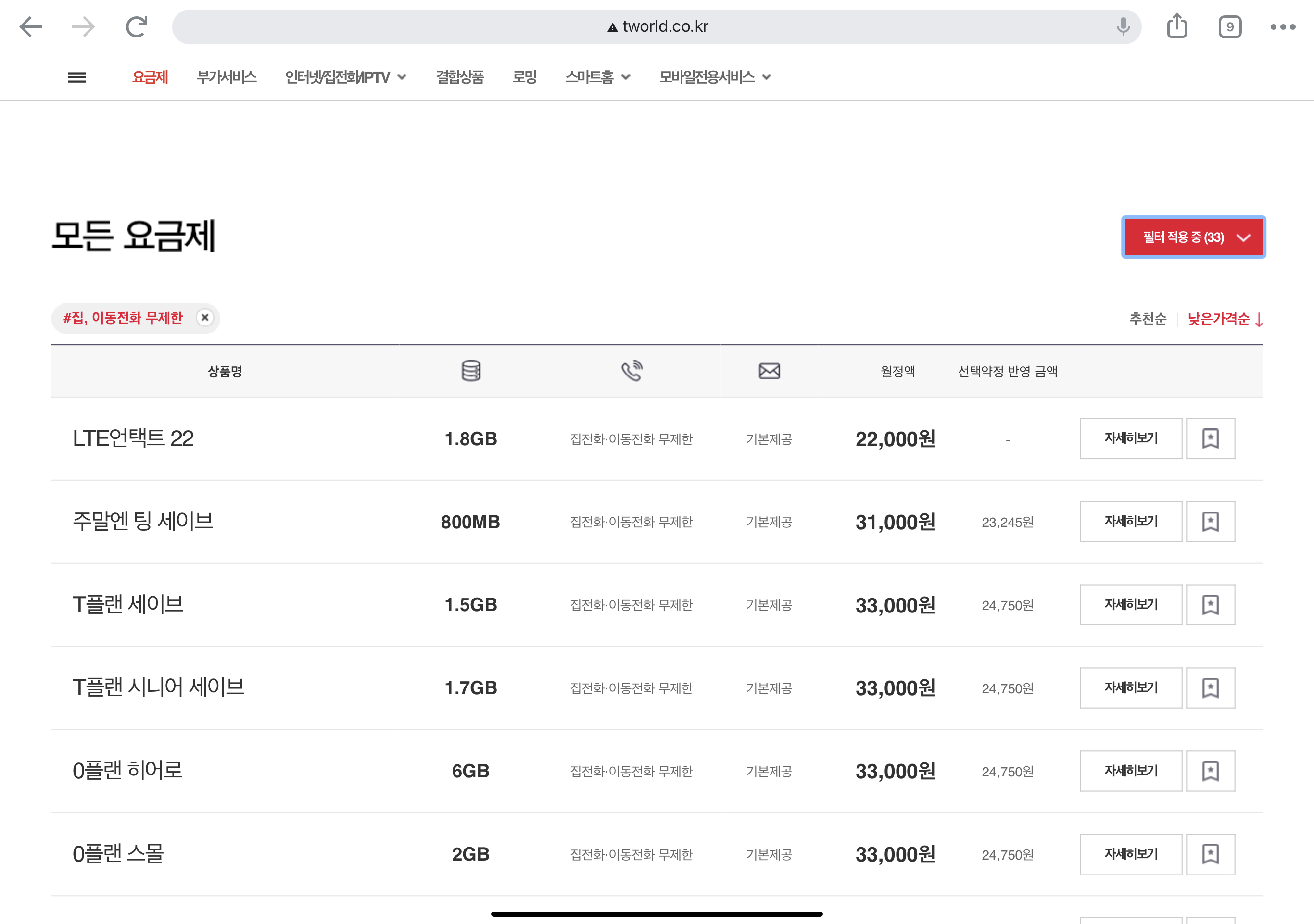Screen dimensions: 1314x924
Task: Bookmark the 0플랜 스몰 plan
Action: pos(1210,854)
